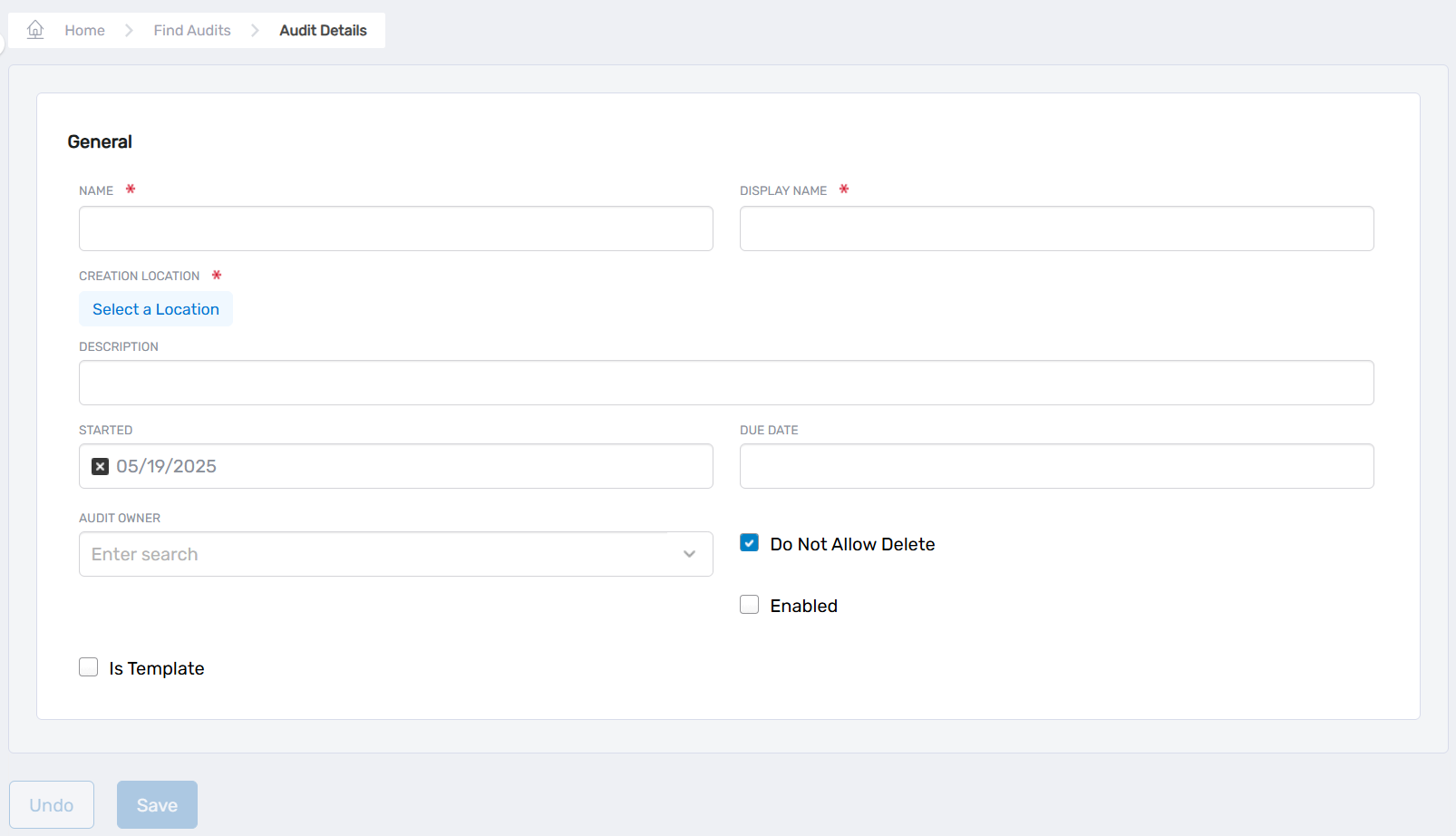Check the Is Template checkbox
The height and width of the screenshot is (836, 1456).
click(89, 667)
